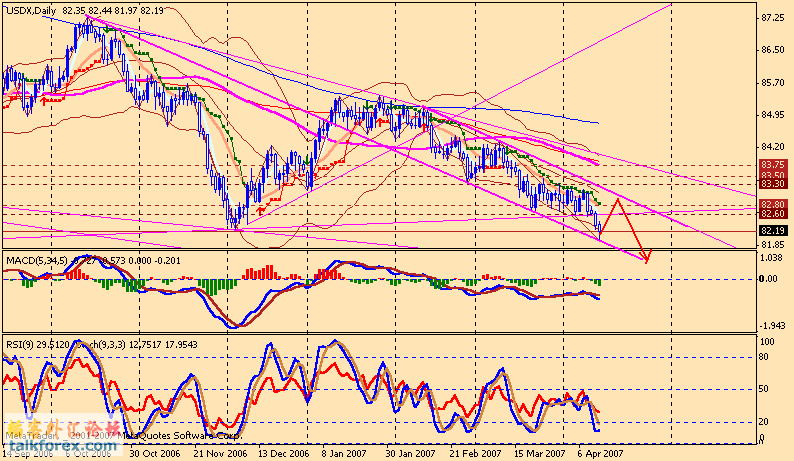This screenshot has width=794, height=461.
Task: Click the 30 Oct 2006 date label
Action: [154, 453]
